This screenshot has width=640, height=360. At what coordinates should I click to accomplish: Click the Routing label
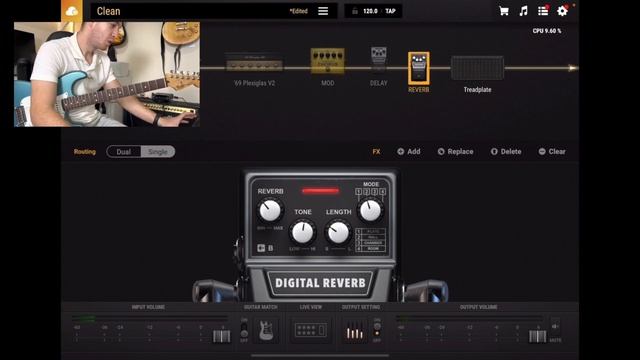(84, 152)
